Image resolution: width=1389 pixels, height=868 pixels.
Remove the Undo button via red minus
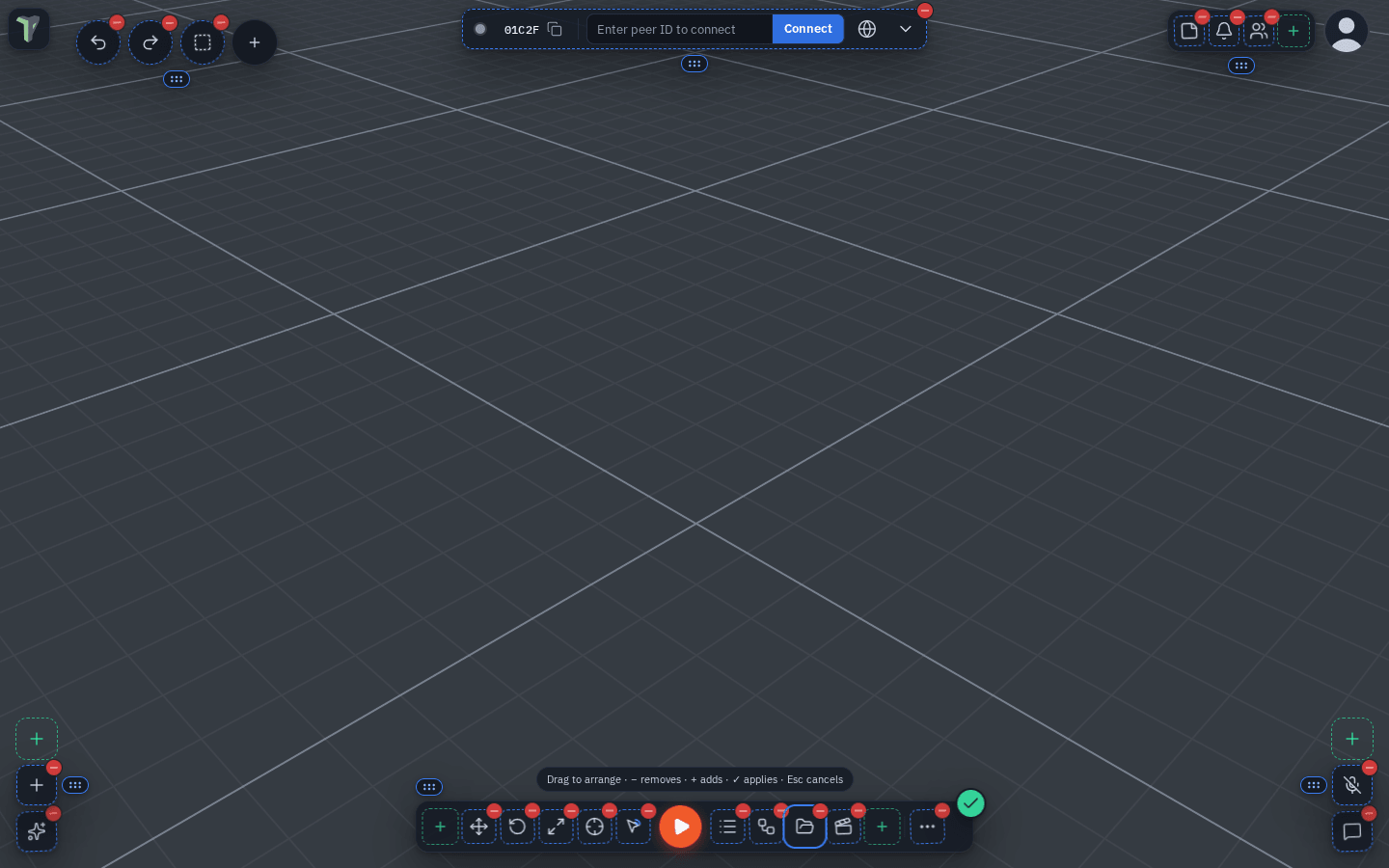click(x=117, y=22)
